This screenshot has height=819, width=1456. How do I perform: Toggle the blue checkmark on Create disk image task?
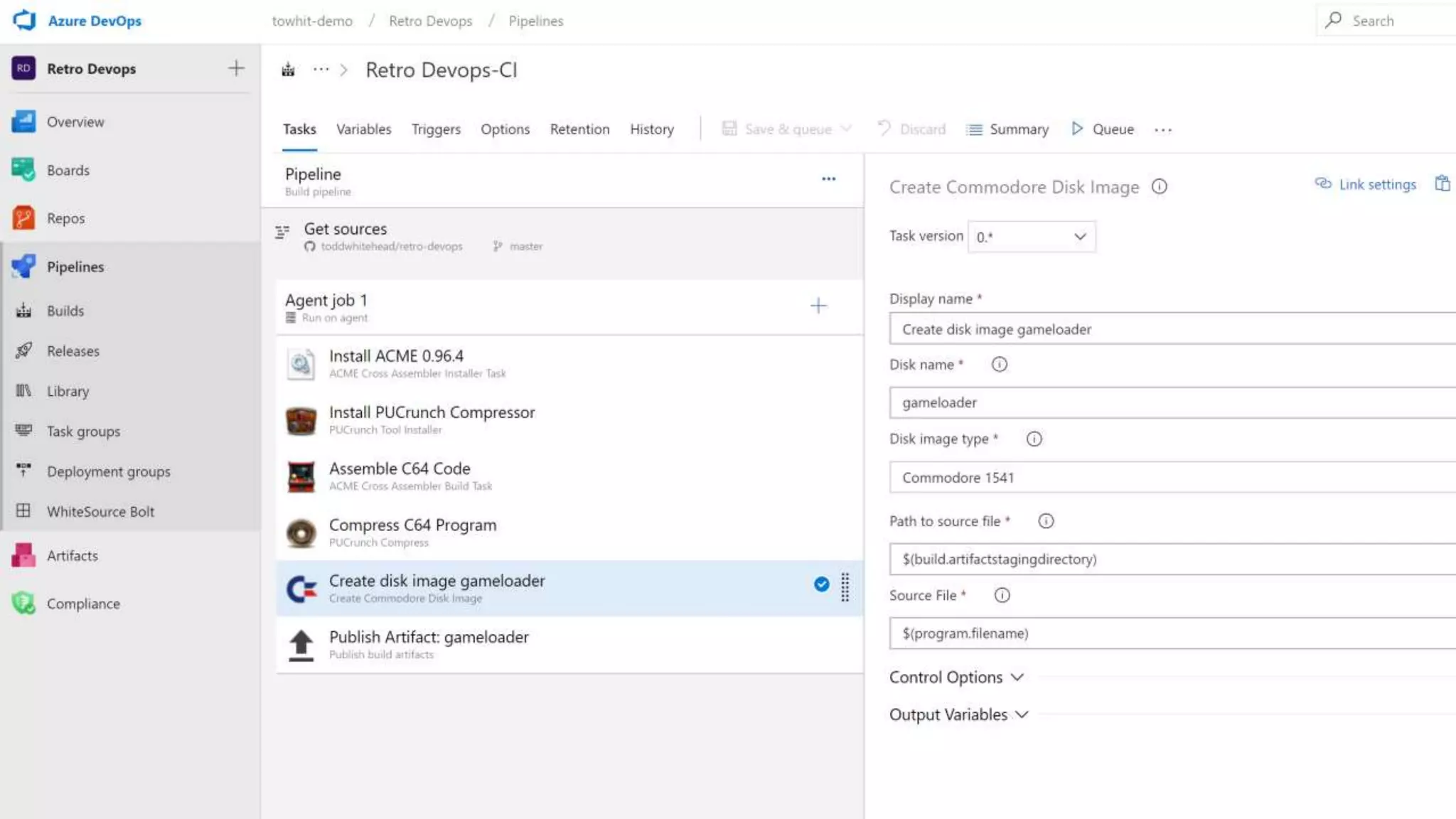click(x=821, y=584)
